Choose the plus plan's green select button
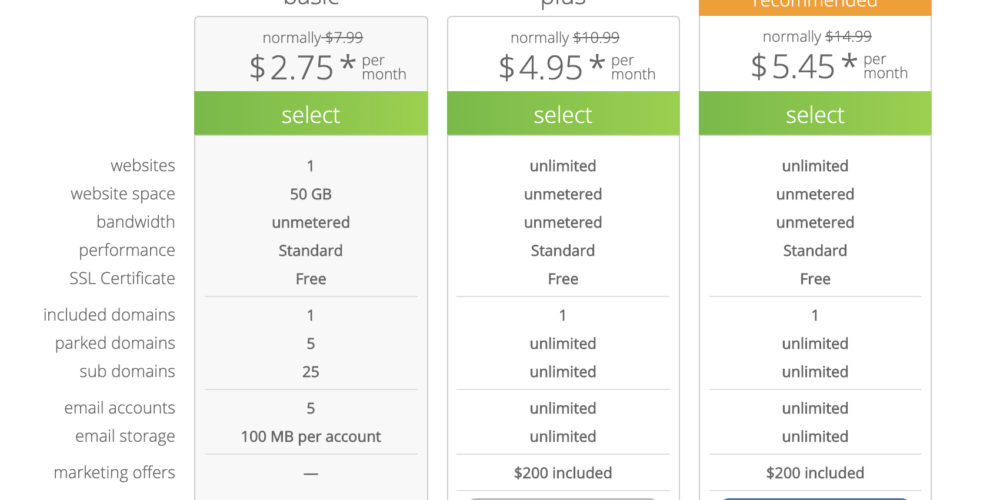Image resolution: width=1000 pixels, height=500 pixels. pos(563,115)
